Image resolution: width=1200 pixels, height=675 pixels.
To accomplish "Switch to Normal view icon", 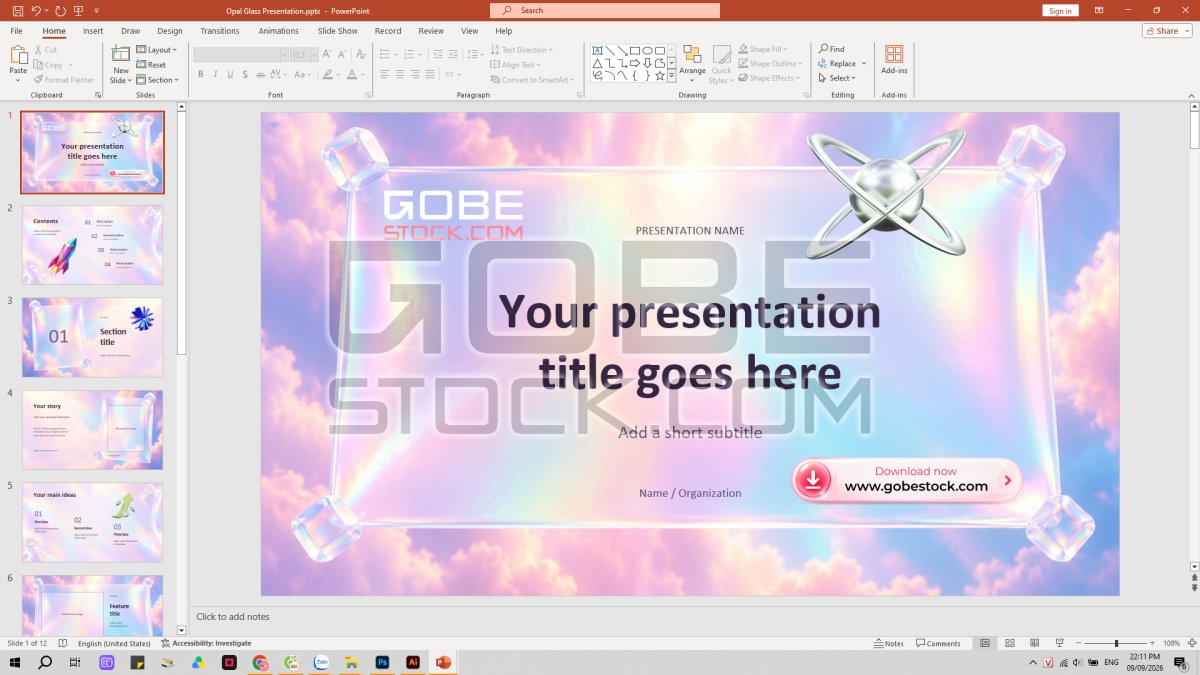I will point(985,643).
